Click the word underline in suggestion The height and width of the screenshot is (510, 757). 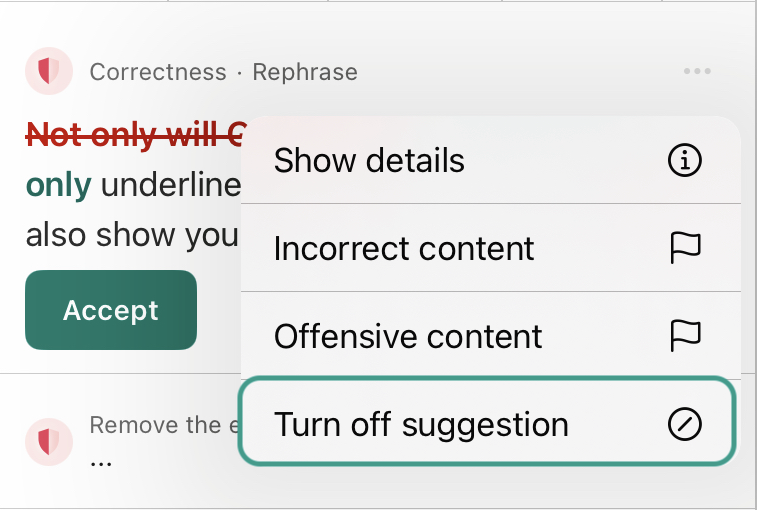171,184
